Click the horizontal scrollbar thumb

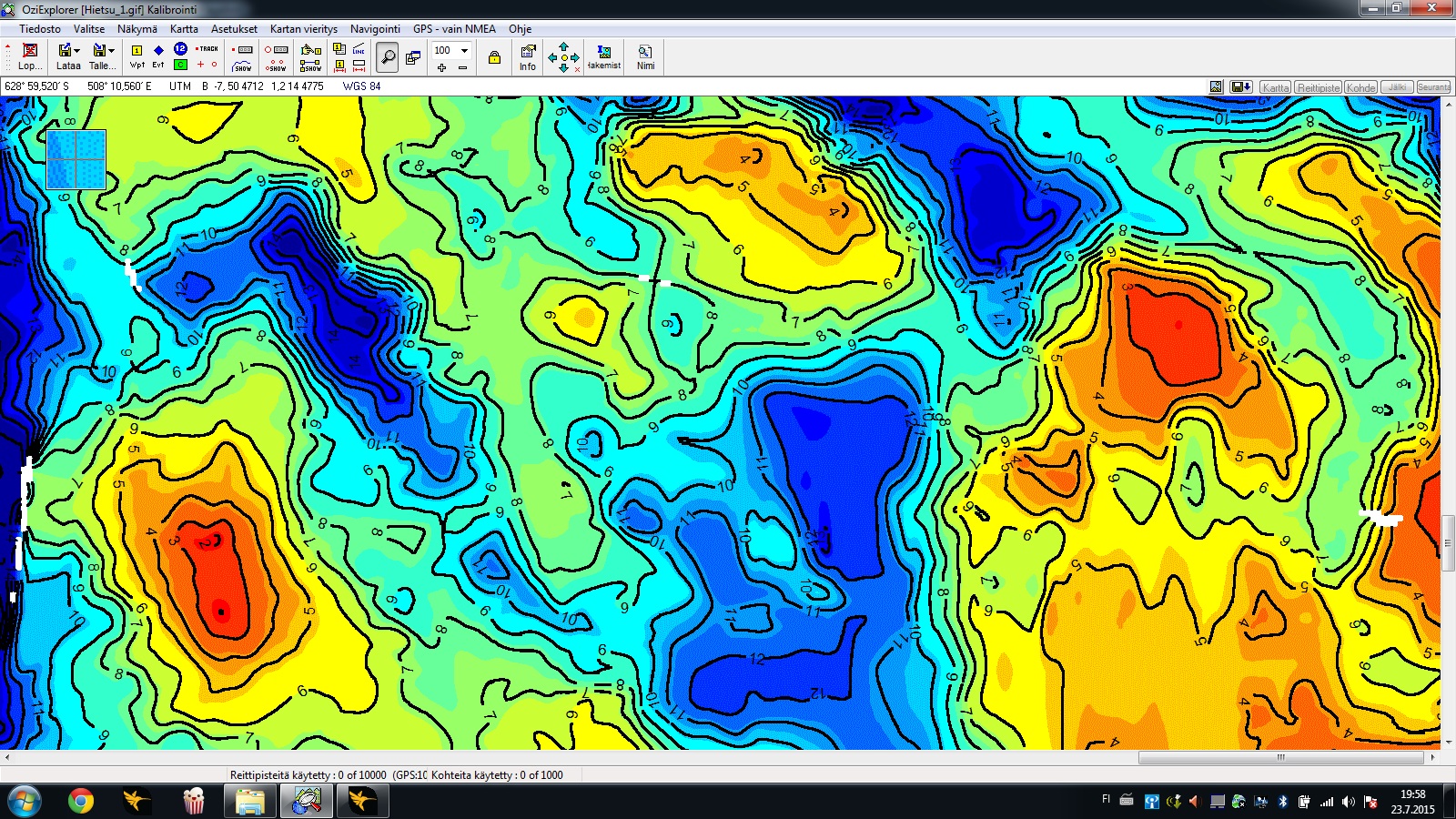tap(1280, 757)
